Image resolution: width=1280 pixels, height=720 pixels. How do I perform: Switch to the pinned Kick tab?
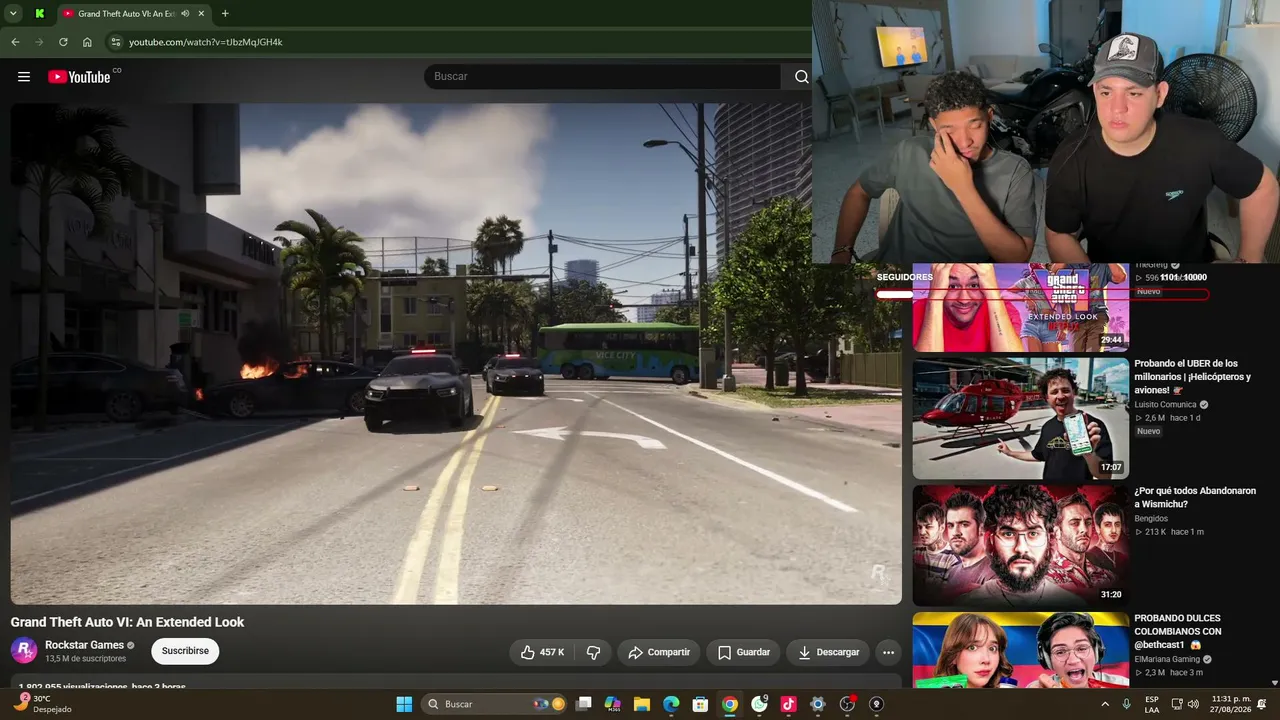39,14
